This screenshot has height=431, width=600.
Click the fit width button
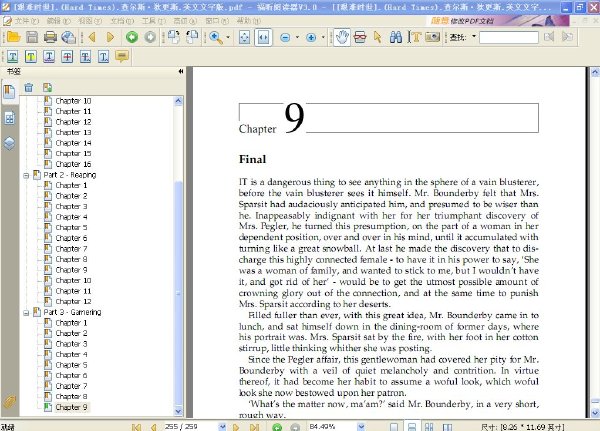(263, 37)
